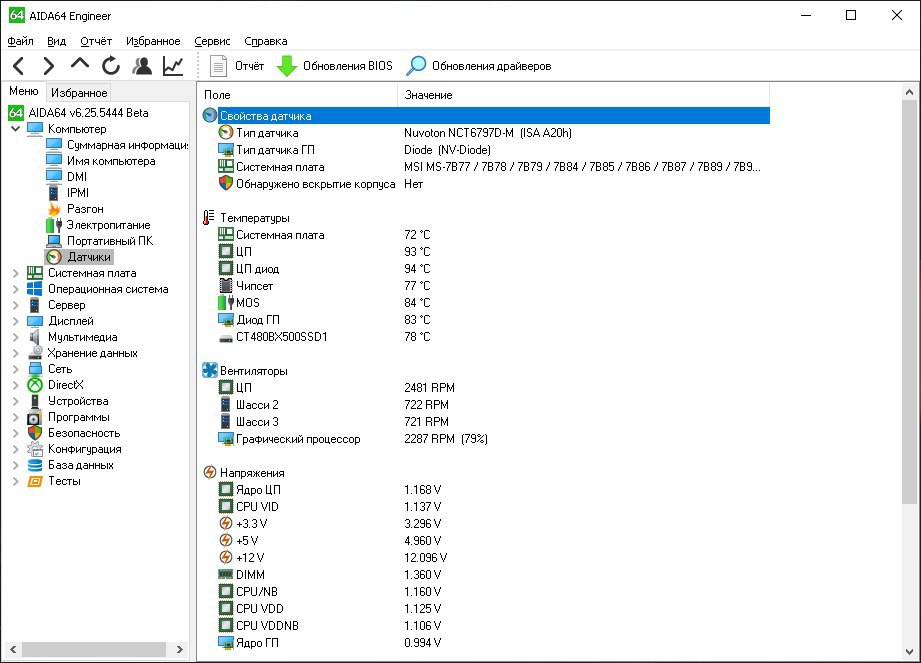Click the Напряжения lightning icon
Image resolution: width=921 pixels, height=663 pixels.
[x=210, y=472]
